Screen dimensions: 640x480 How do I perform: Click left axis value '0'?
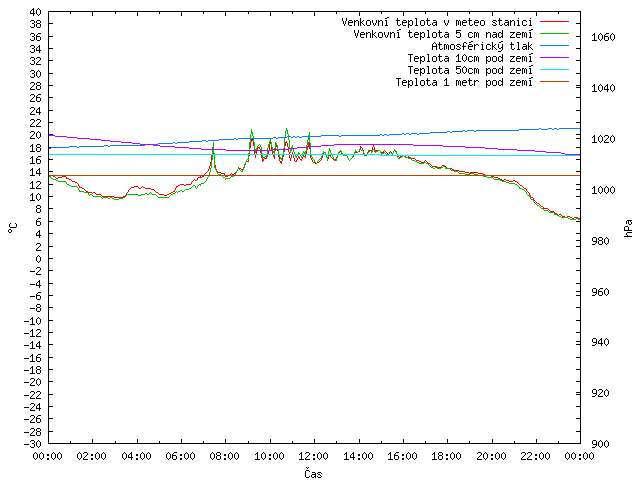[39, 259]
